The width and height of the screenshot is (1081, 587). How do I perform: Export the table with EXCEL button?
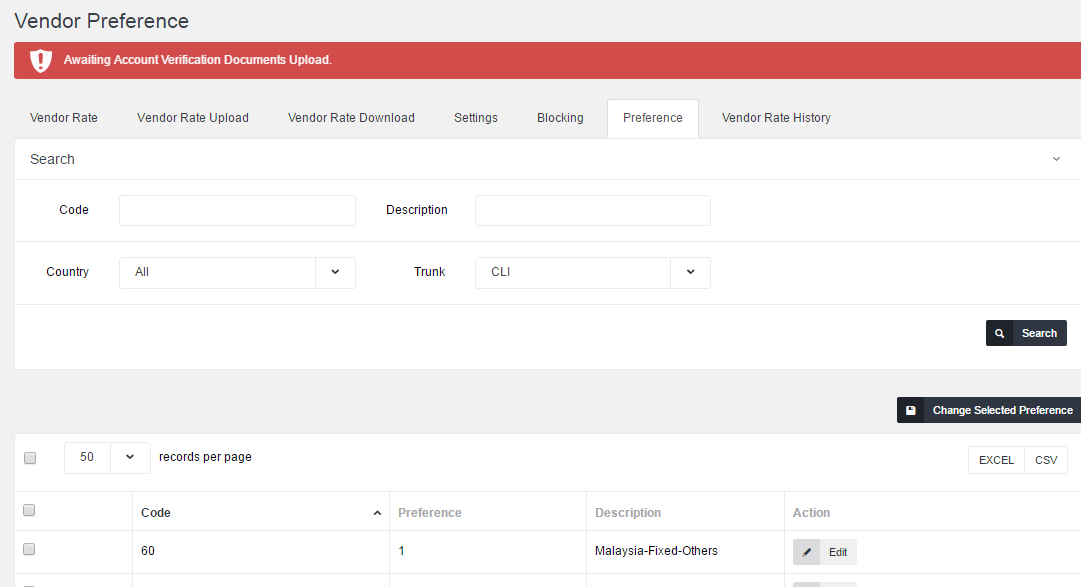click(995, 460)
